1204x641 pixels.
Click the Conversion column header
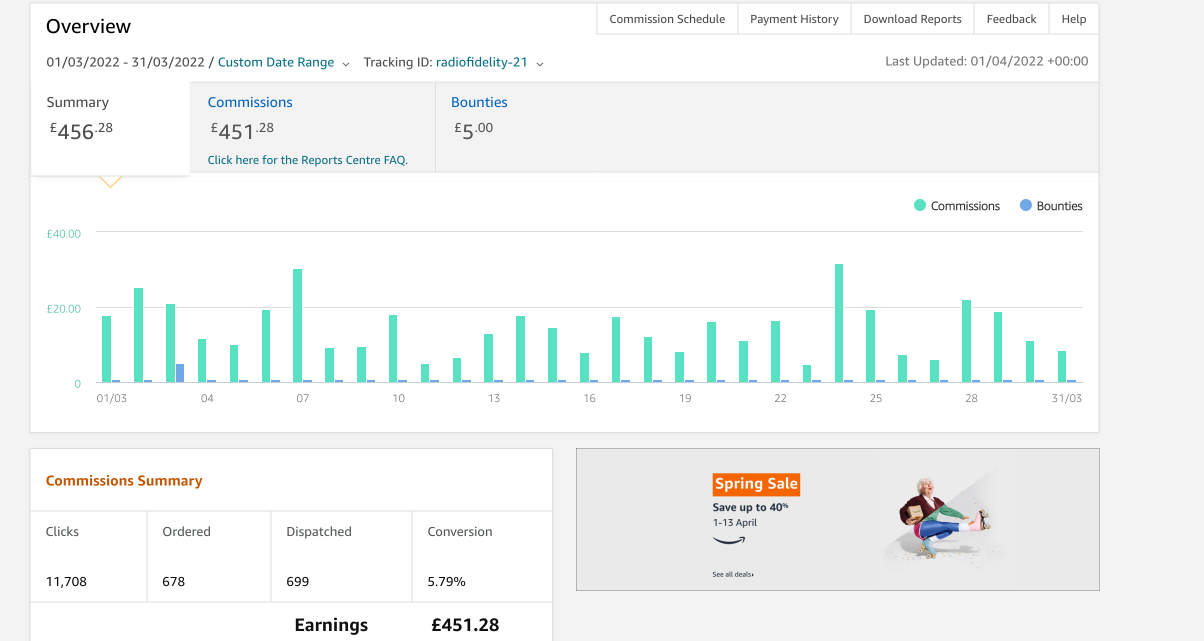pyautogui.click(x=460, y=532)
